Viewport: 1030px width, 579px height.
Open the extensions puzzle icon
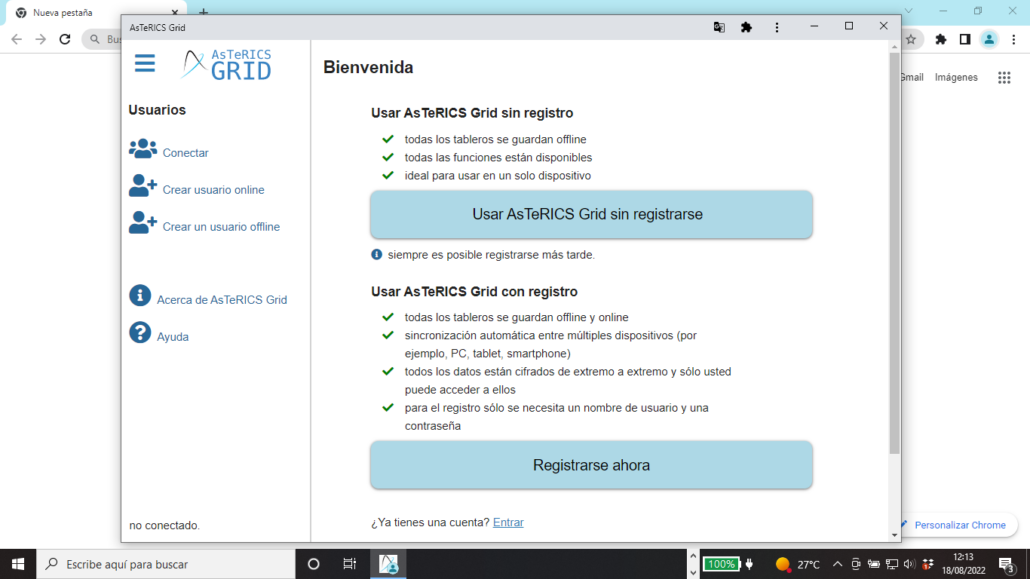pos(746,27)
